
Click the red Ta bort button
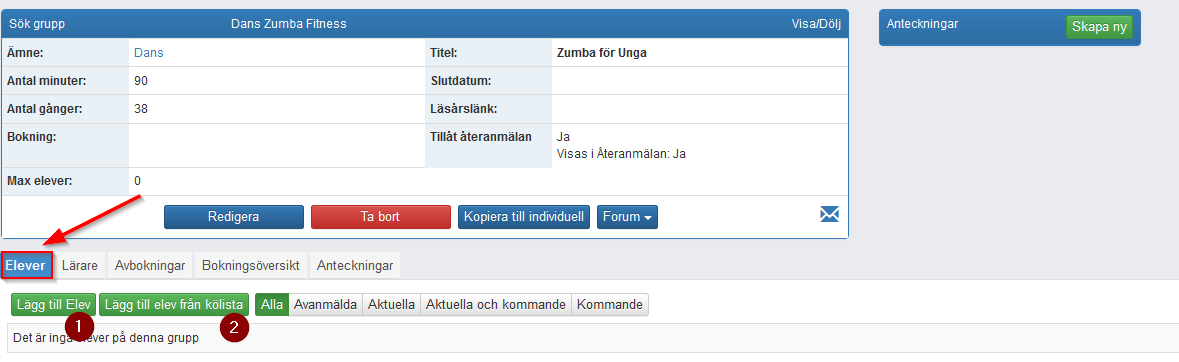tap(380, 217)
